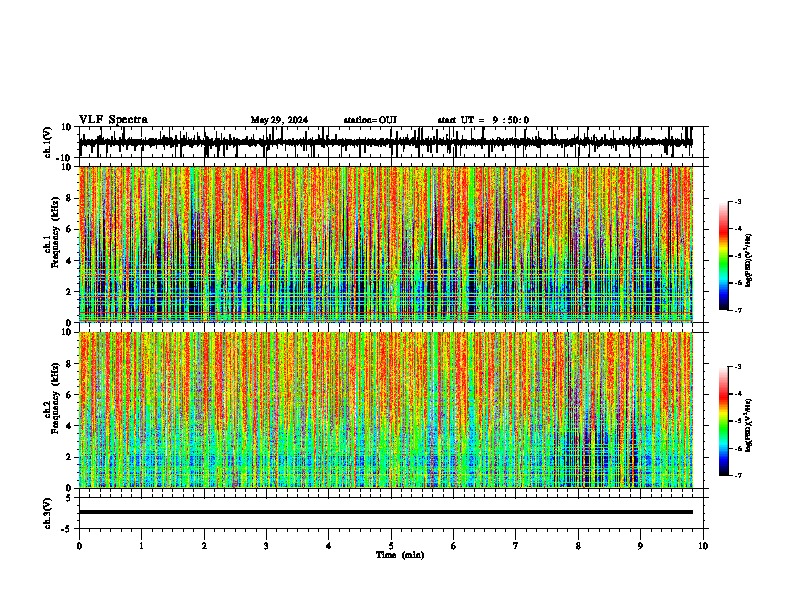The height and width of the screenshot is (612, 792).
Task: Click the flat ch.3 voltage trace line
Action: [x=386, y=512]
